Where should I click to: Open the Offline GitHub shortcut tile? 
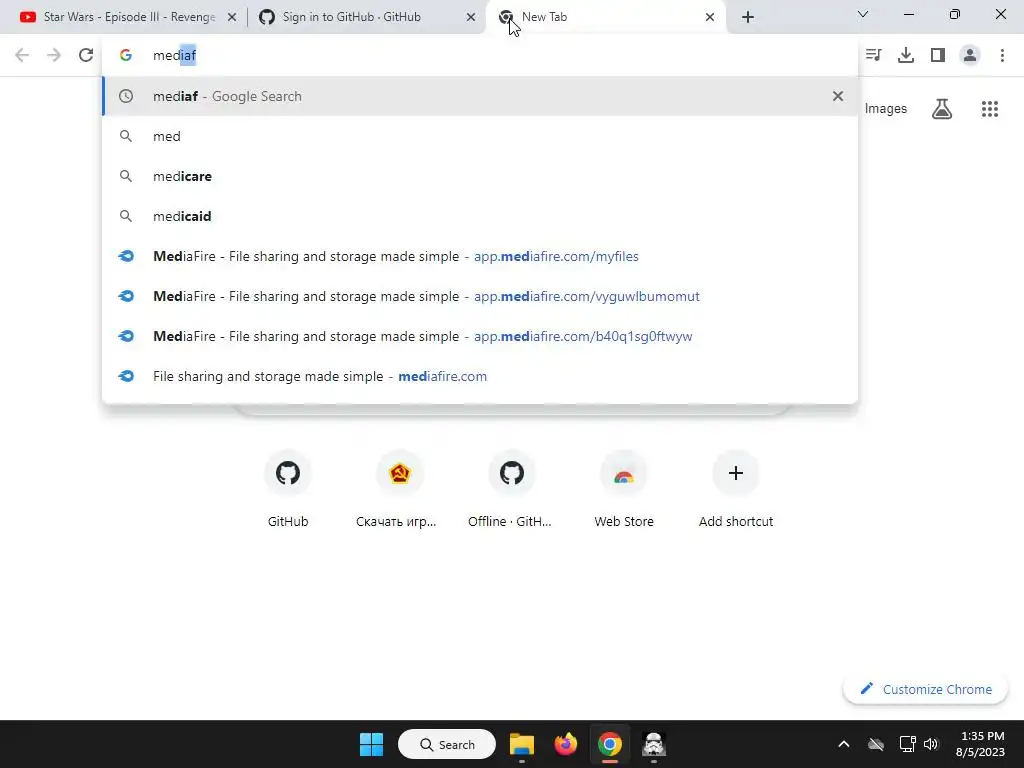pos(511,488)
